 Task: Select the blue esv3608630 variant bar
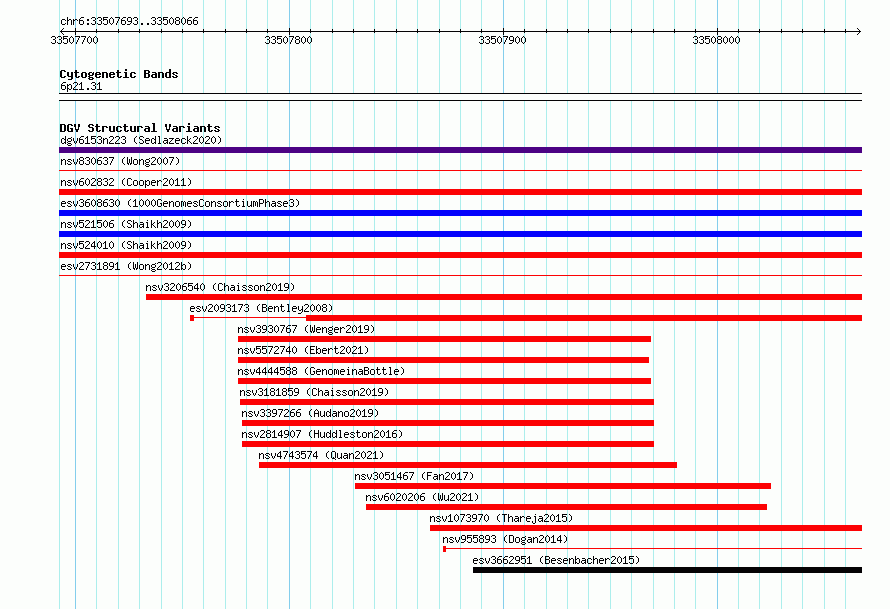[460, 213]
